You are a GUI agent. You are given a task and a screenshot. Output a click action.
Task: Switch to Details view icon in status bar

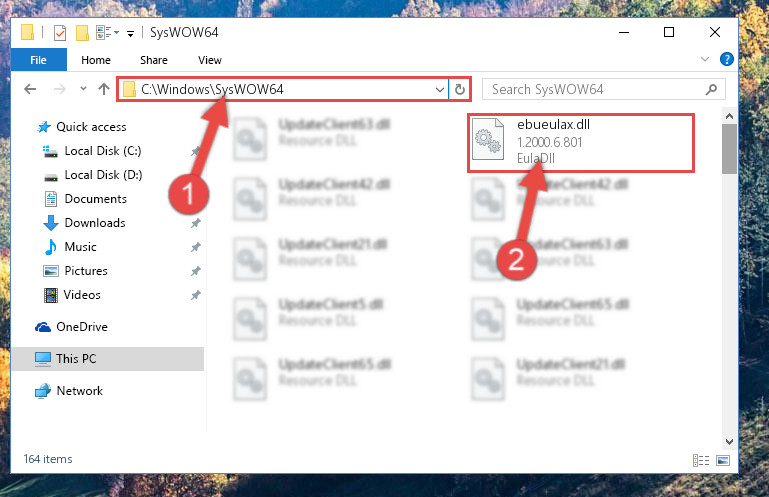pyautogui.click(x=701, y=460)
